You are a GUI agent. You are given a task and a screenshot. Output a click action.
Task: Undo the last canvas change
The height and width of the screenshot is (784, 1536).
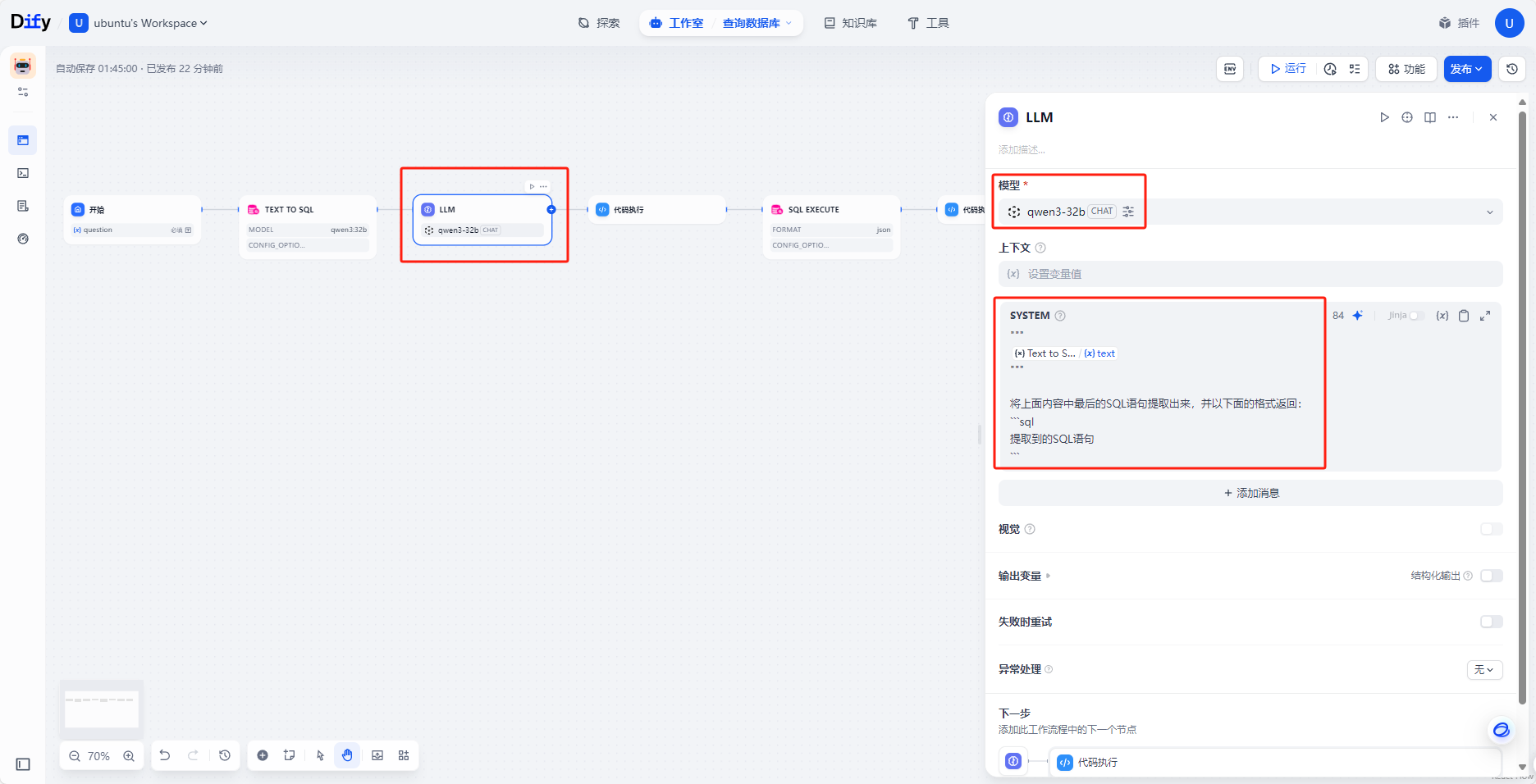(165, 755)
